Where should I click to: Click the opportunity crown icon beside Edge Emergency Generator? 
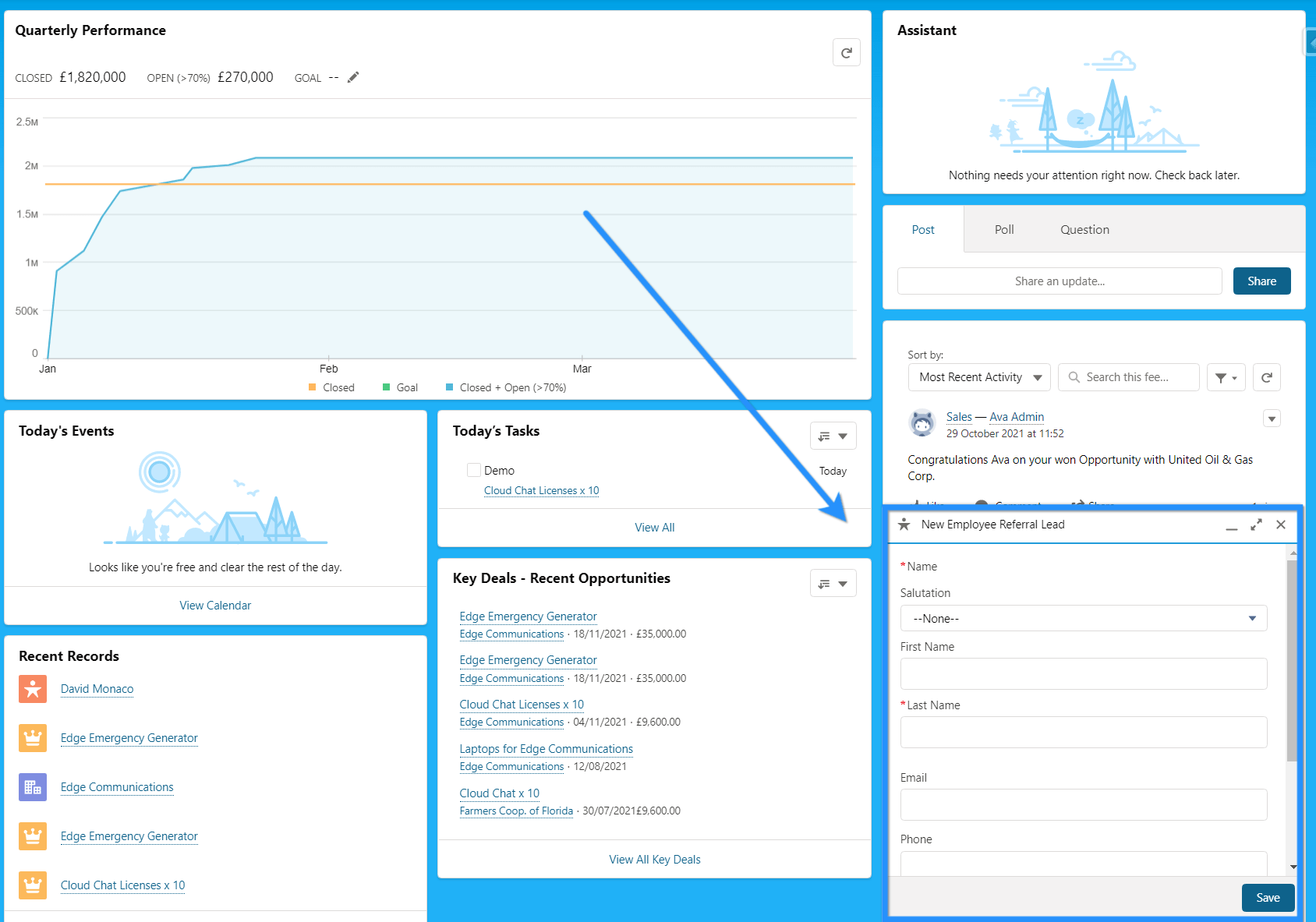click(32, 738)
